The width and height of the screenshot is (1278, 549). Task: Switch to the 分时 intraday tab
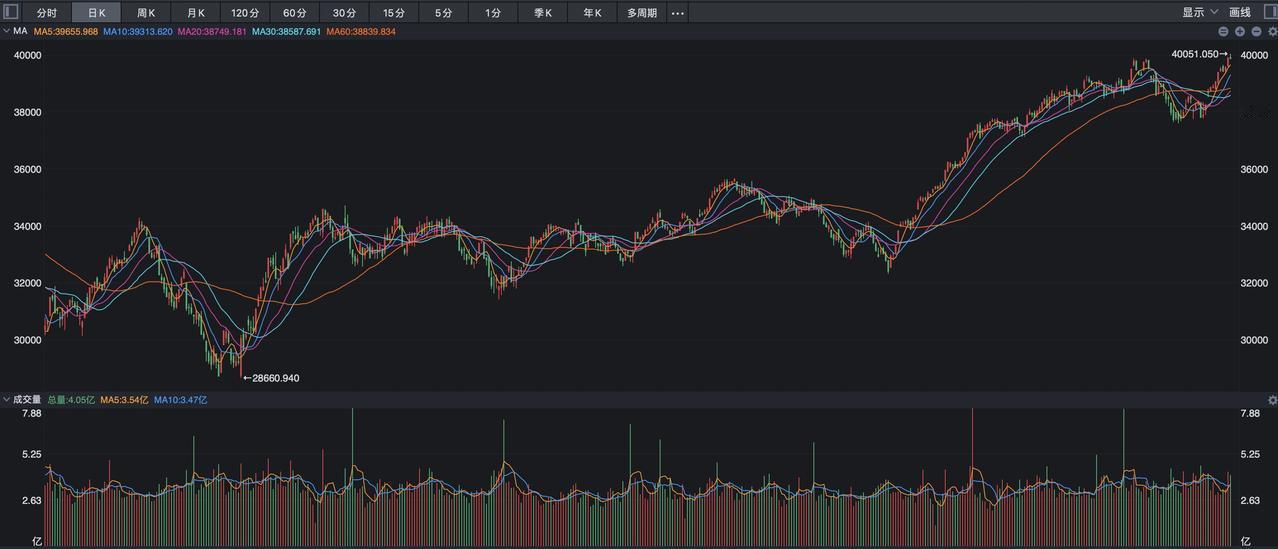tap(47, 13)
